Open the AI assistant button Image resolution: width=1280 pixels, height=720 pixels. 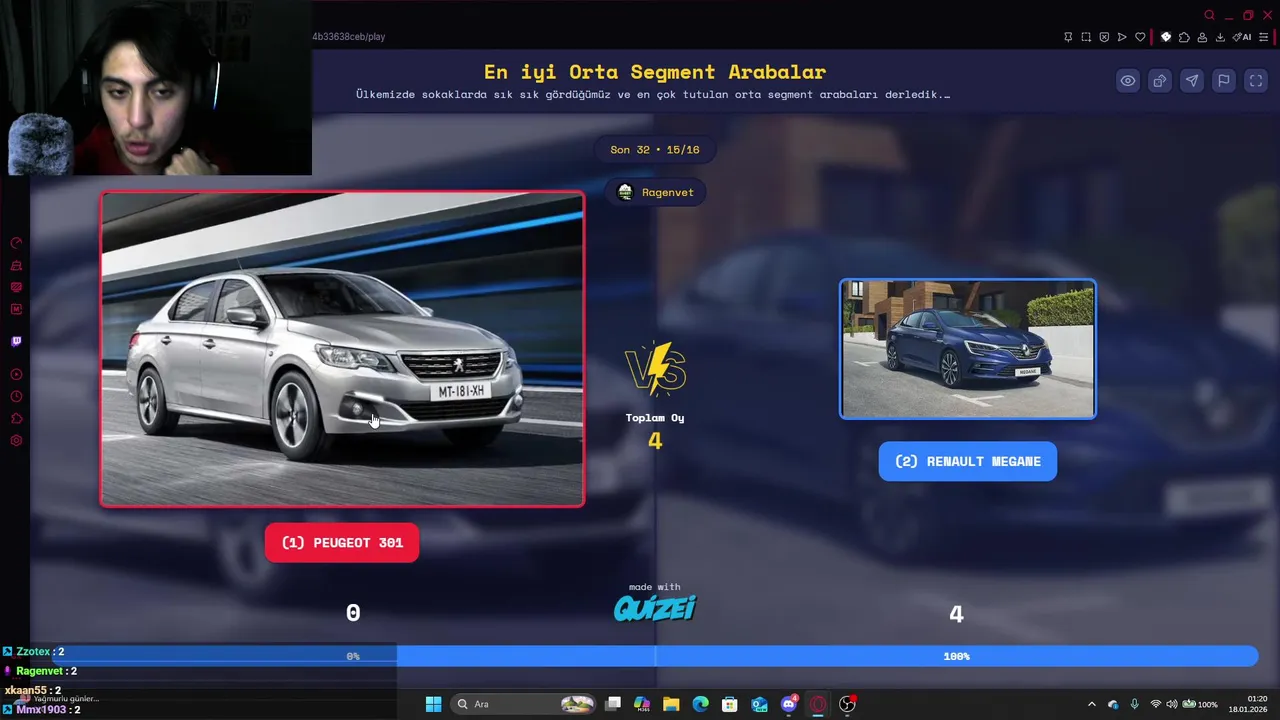coord(1242,37)
